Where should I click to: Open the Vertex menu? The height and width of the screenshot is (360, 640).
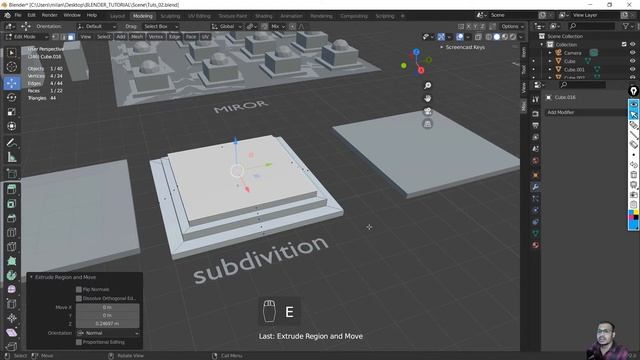[156, 37]
